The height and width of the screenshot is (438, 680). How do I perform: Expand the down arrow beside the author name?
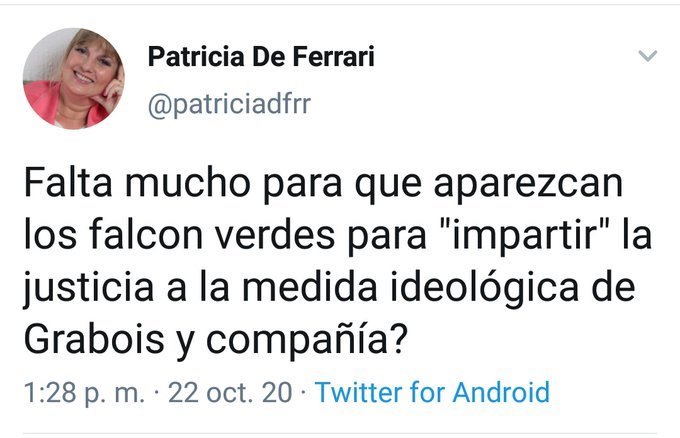tap(647, 56)
